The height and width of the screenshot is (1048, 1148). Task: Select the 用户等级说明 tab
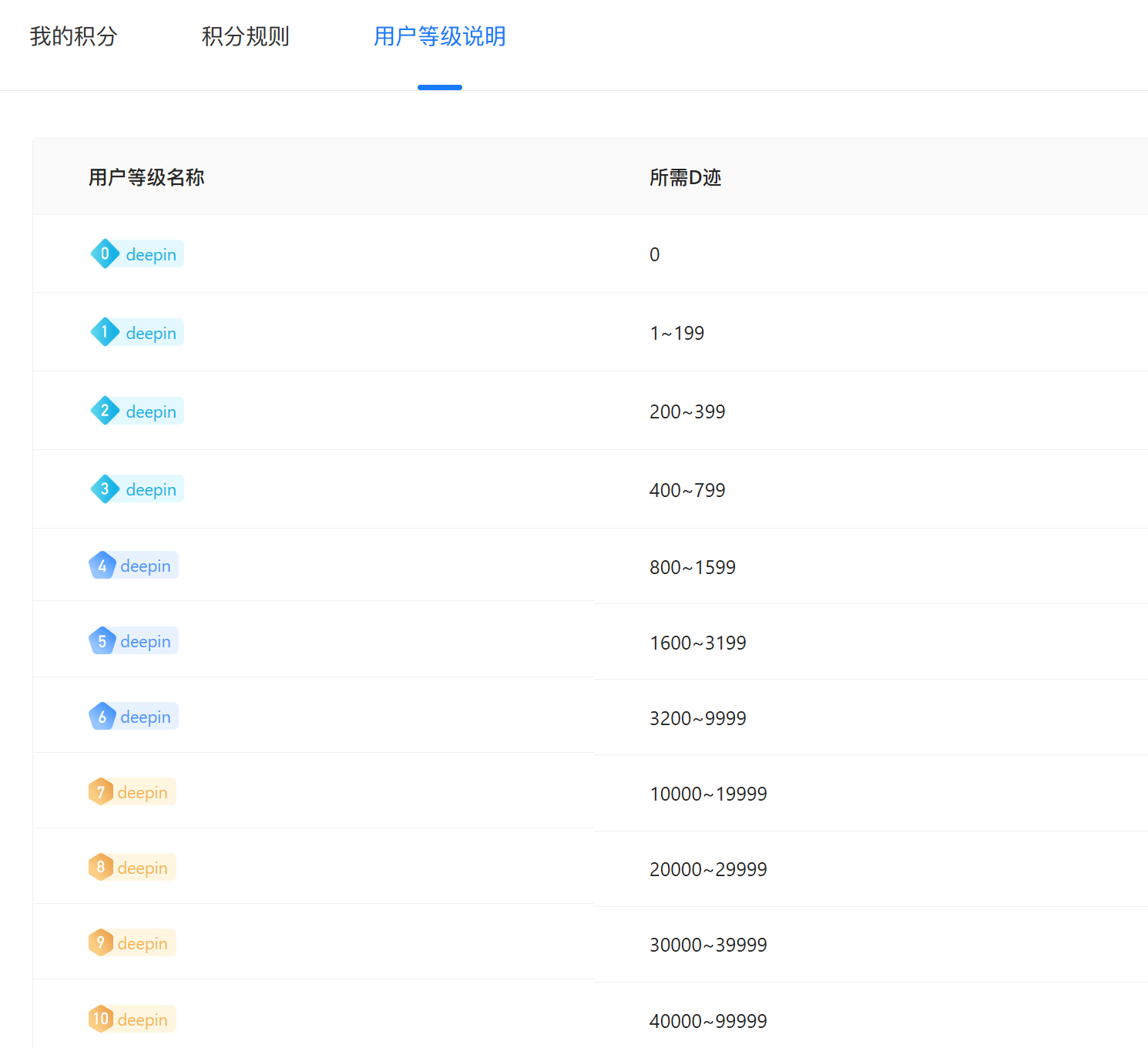point(439,36)
